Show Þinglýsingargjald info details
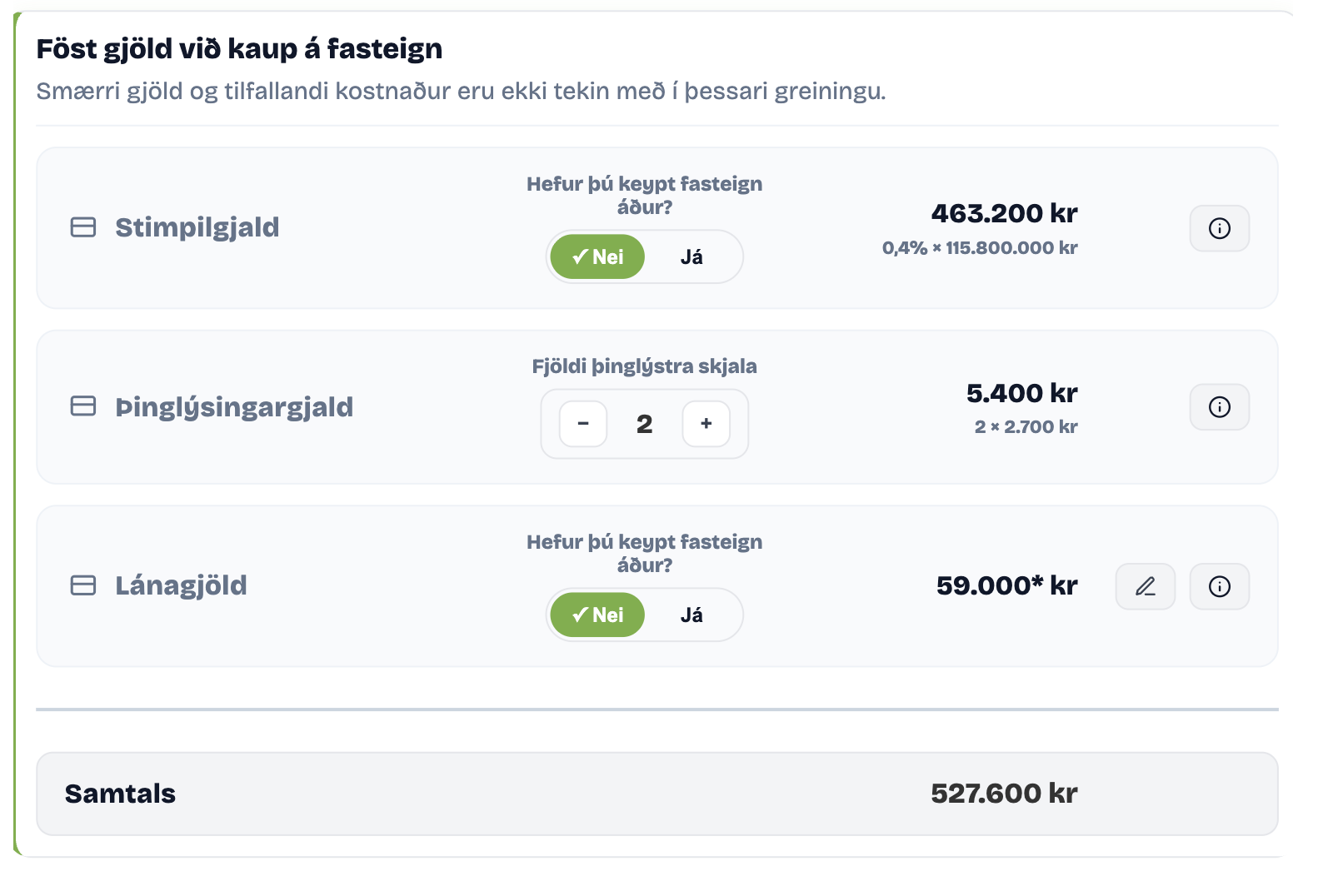 click(x=1219, y=407)
